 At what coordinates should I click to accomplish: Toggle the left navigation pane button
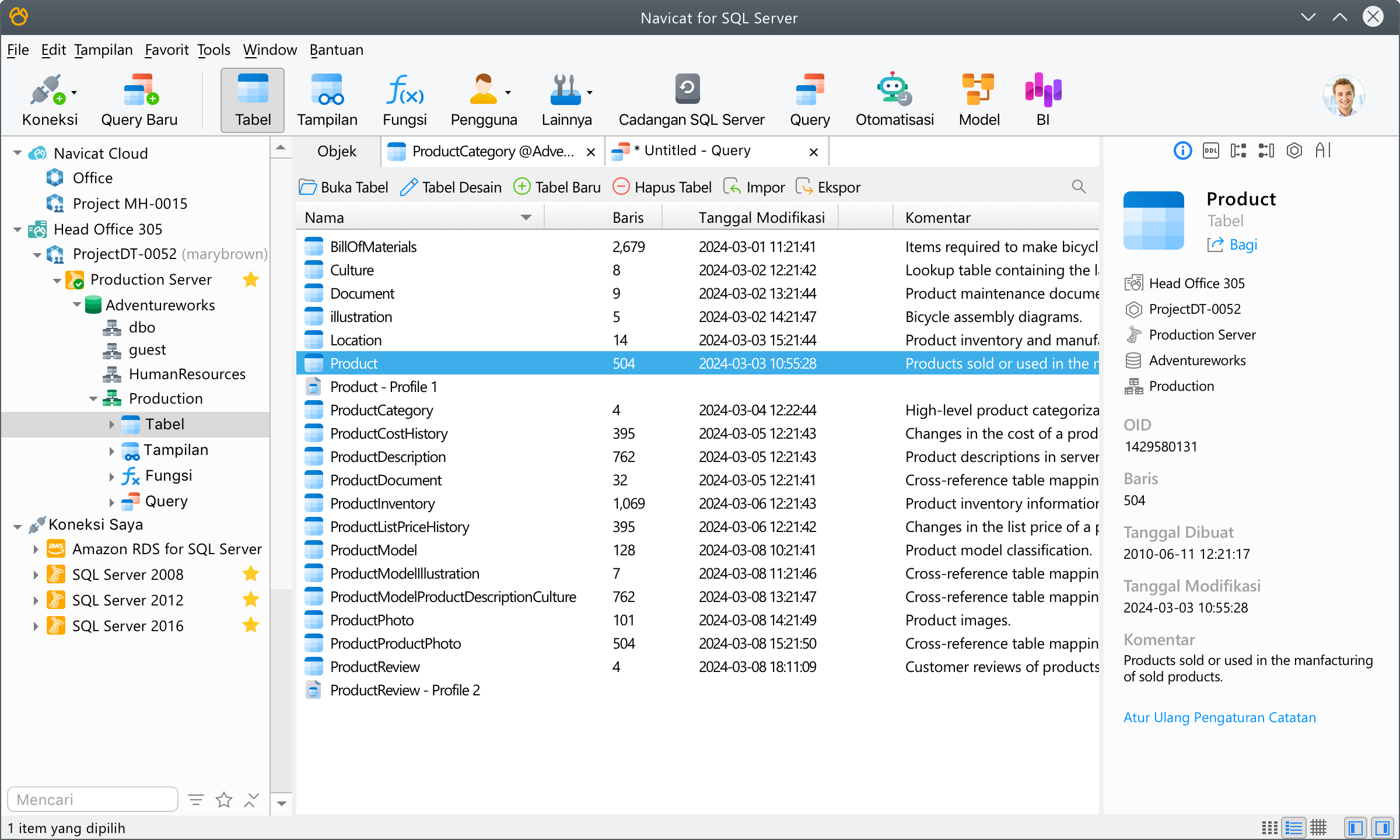[1356, 828]
